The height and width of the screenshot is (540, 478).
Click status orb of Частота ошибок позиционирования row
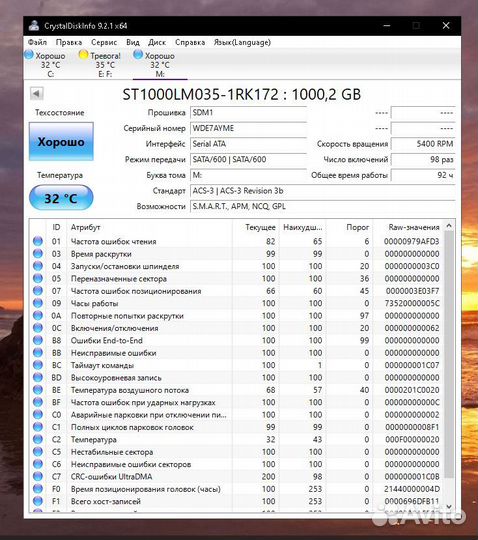[x=38, y=291]
